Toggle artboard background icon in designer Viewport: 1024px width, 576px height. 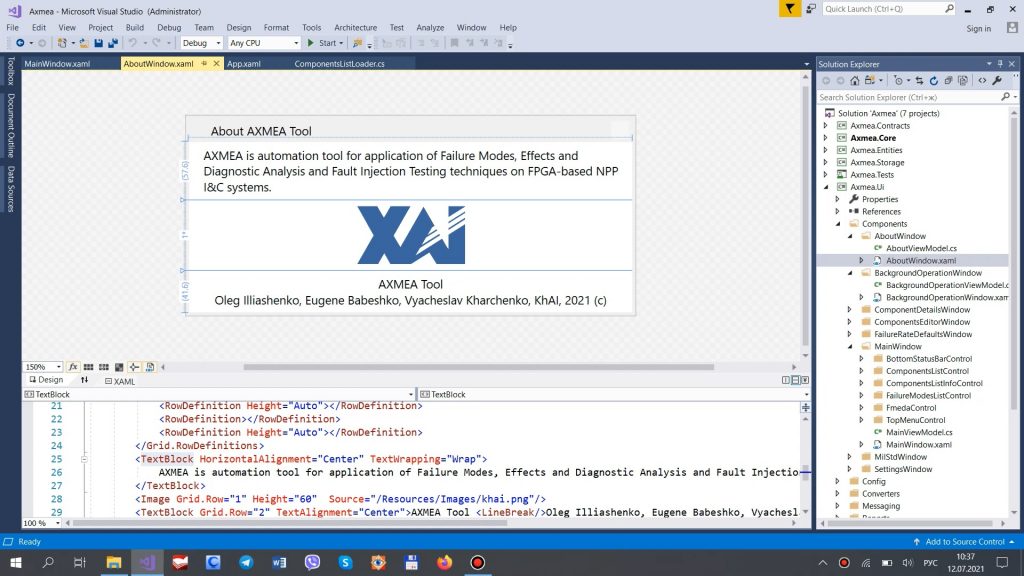119,367
